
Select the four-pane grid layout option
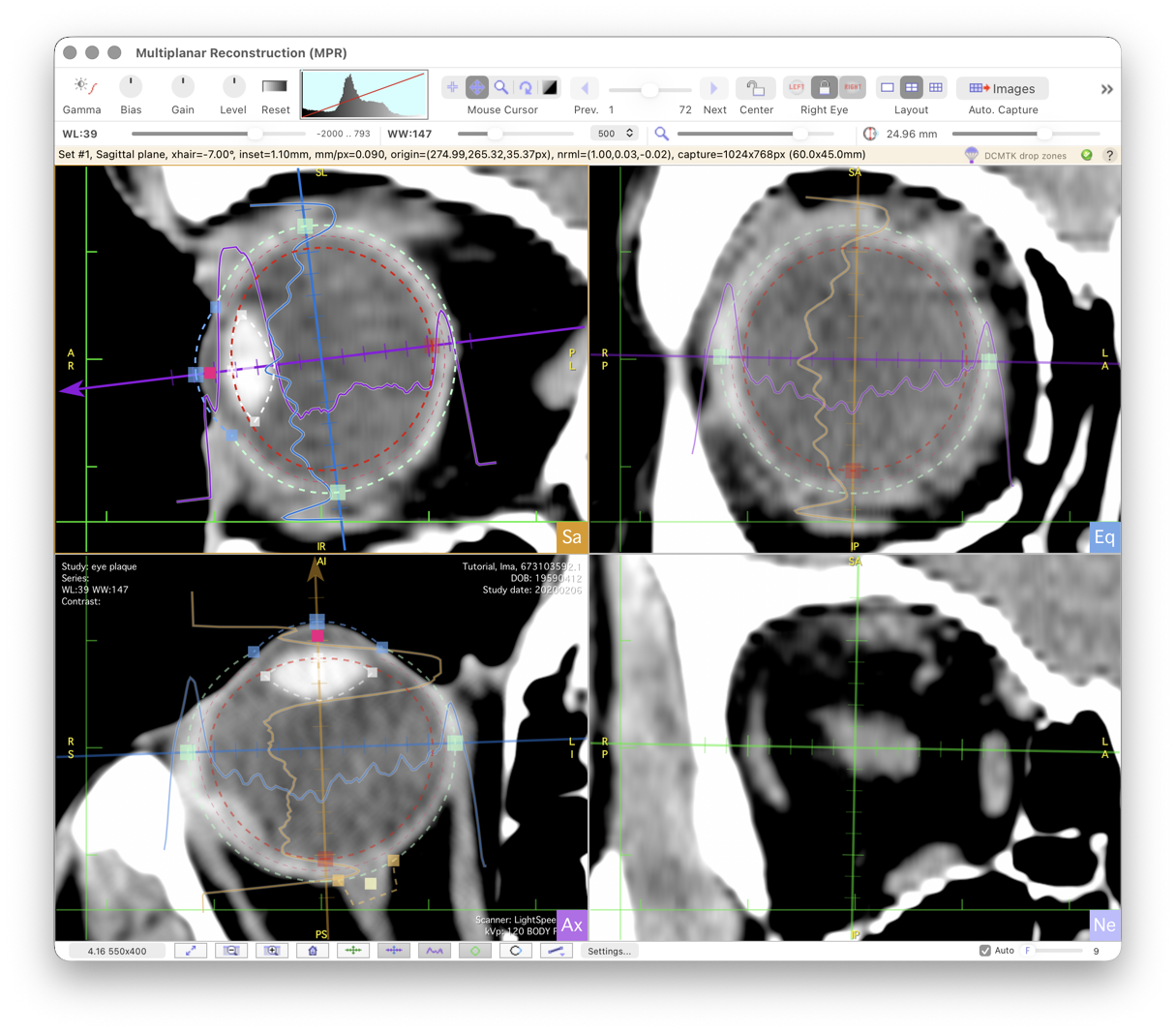click(911, 88)
